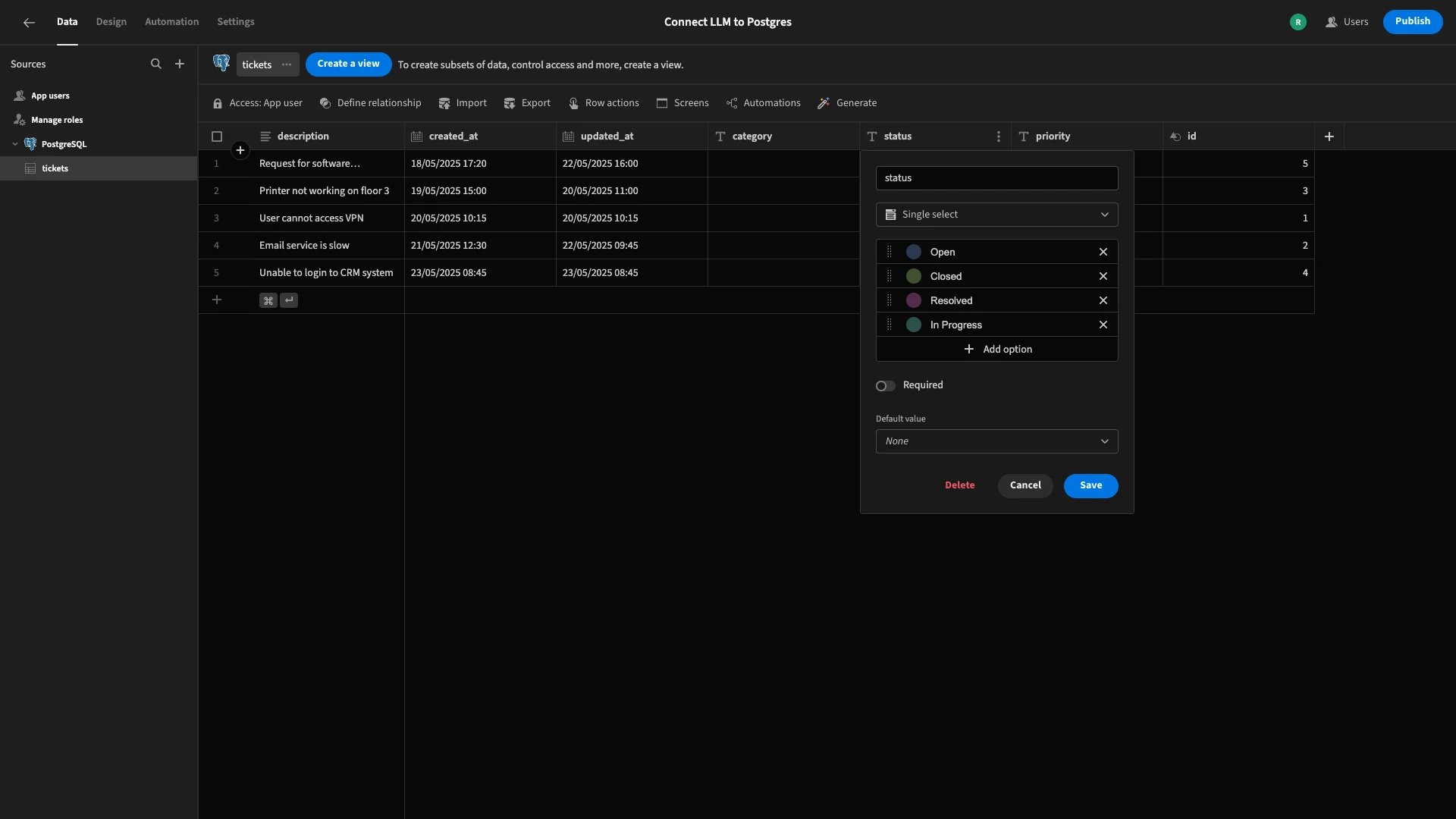Image resolution: width=1456 pixels, height=819 pixels.
Task: Click the updated_at column header
Action: [x=632, y=136]
